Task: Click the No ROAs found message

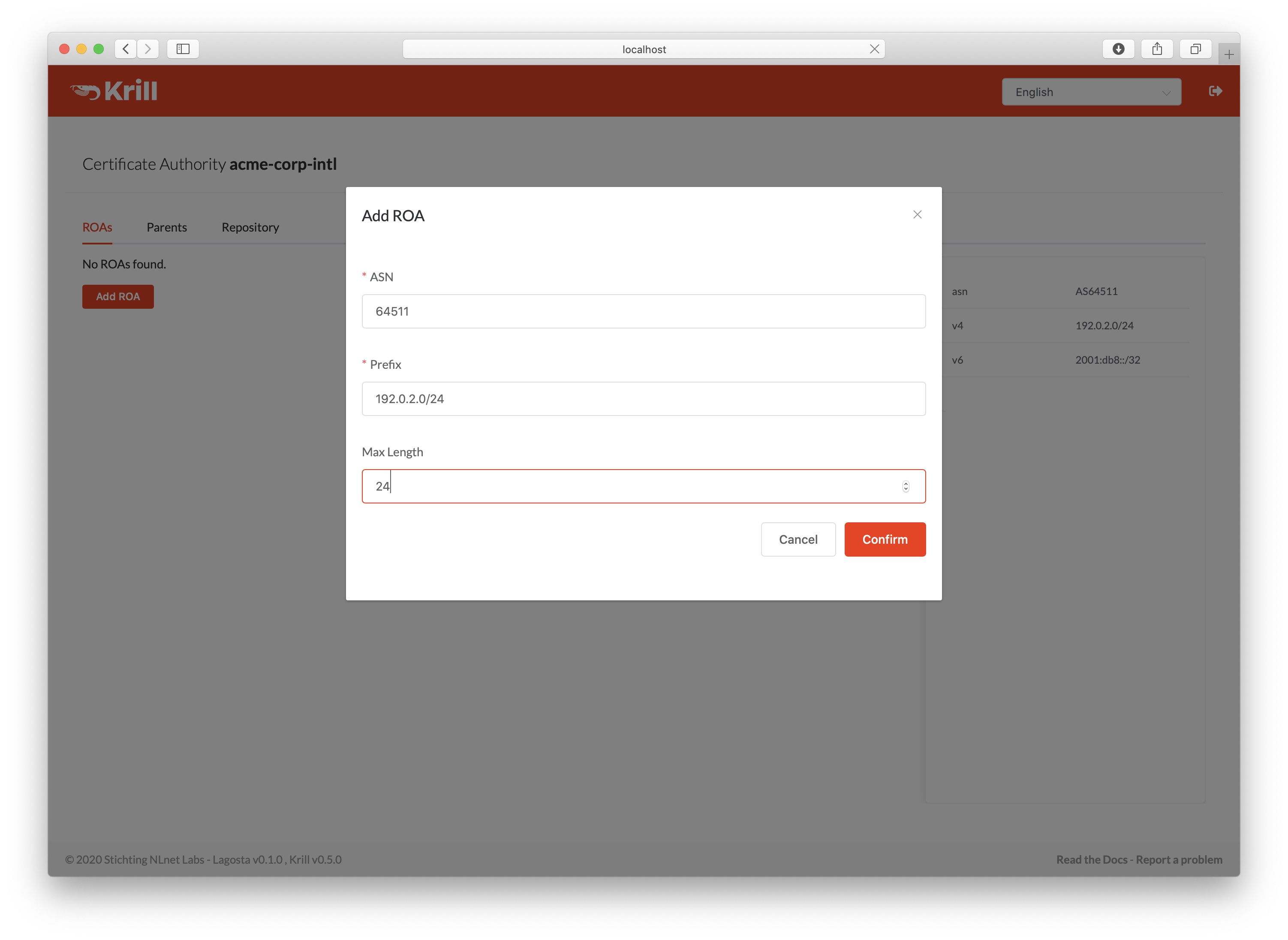Action: click(124, 264)
